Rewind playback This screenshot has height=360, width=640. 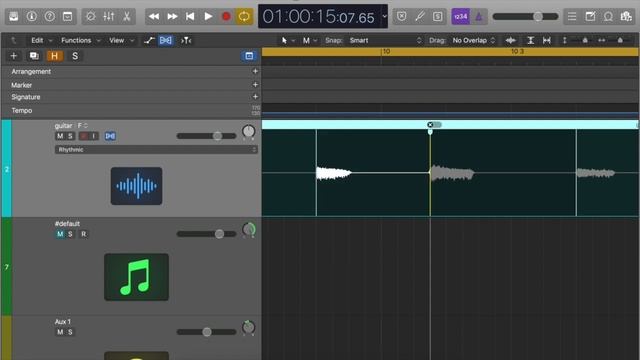click(154, 17)
